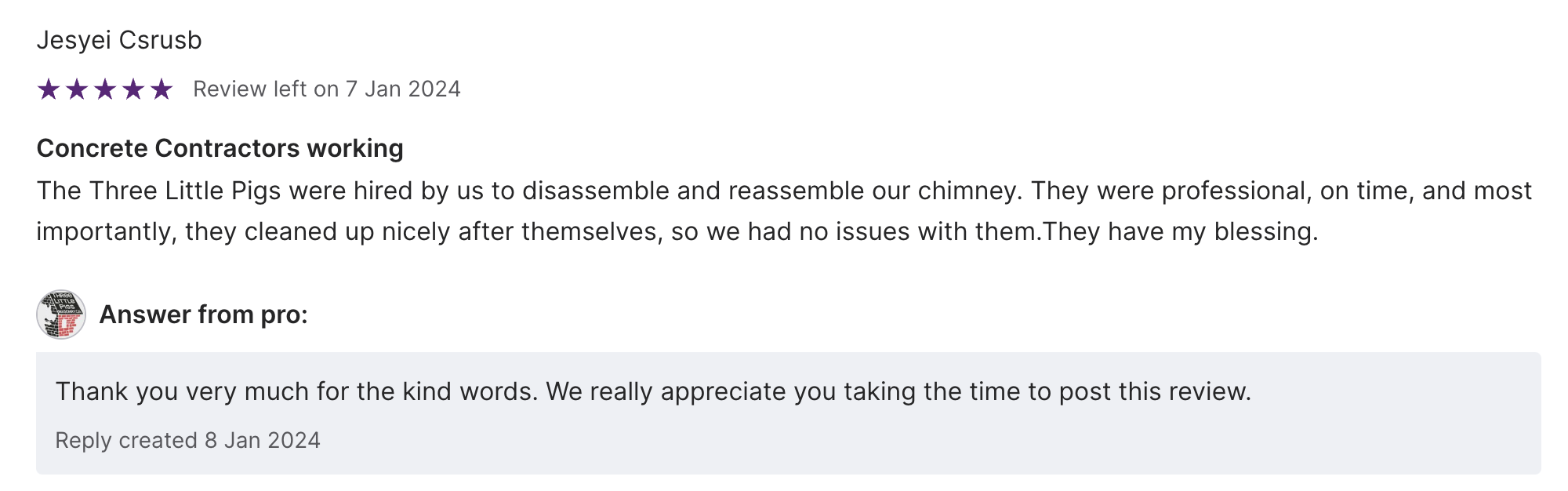Image resolution: width=1568 pixels, height=491 pixels.
Task: Click the pro's thank-you reply text
Action: coord(652,391)
